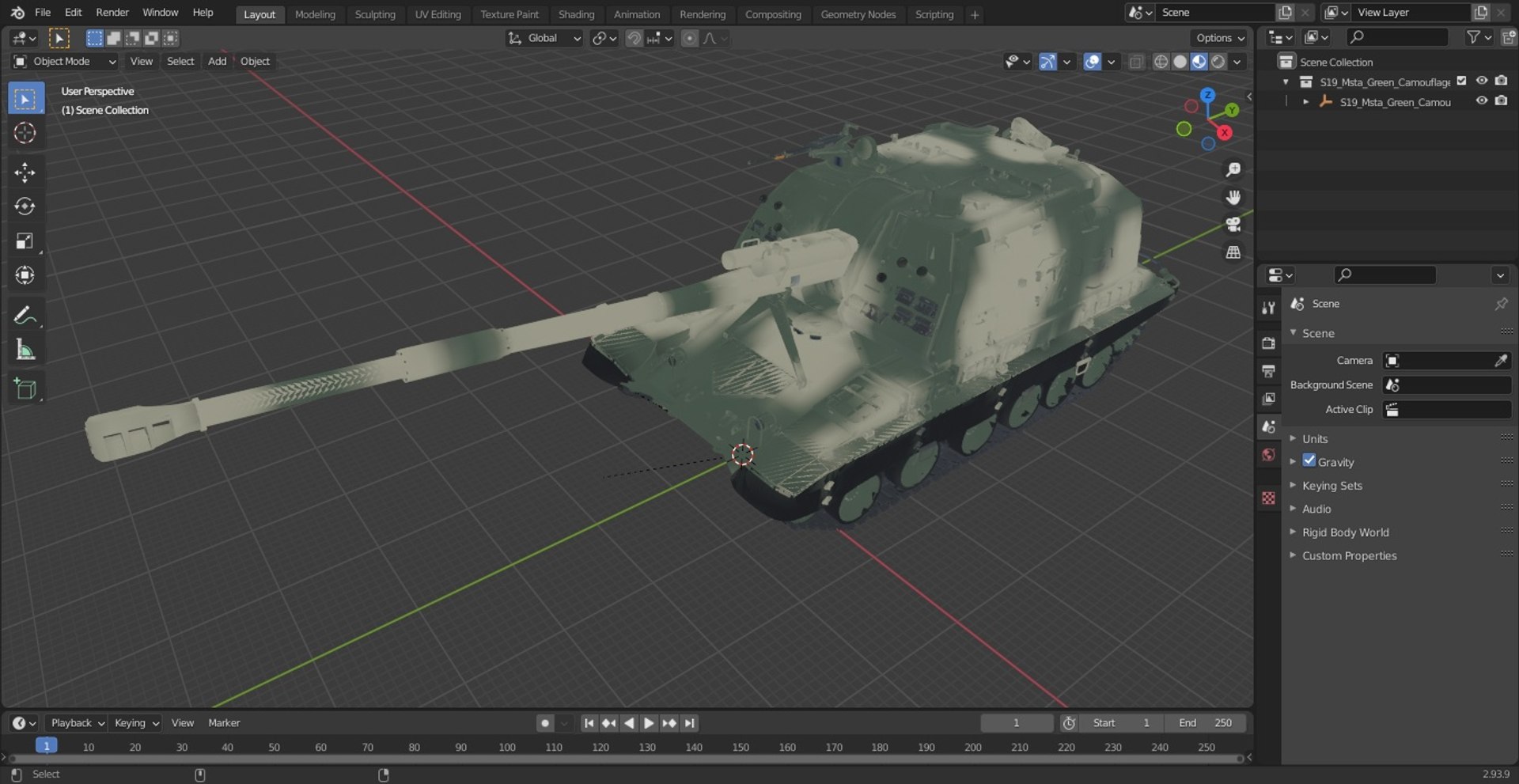Toggle camera view in viewport

click(1233, 225)
